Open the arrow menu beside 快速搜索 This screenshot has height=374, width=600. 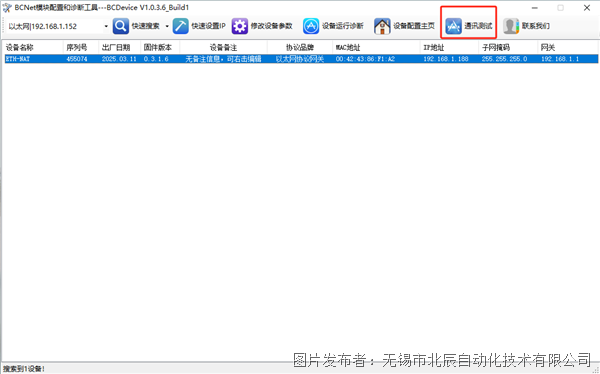[x=167, y=26]
